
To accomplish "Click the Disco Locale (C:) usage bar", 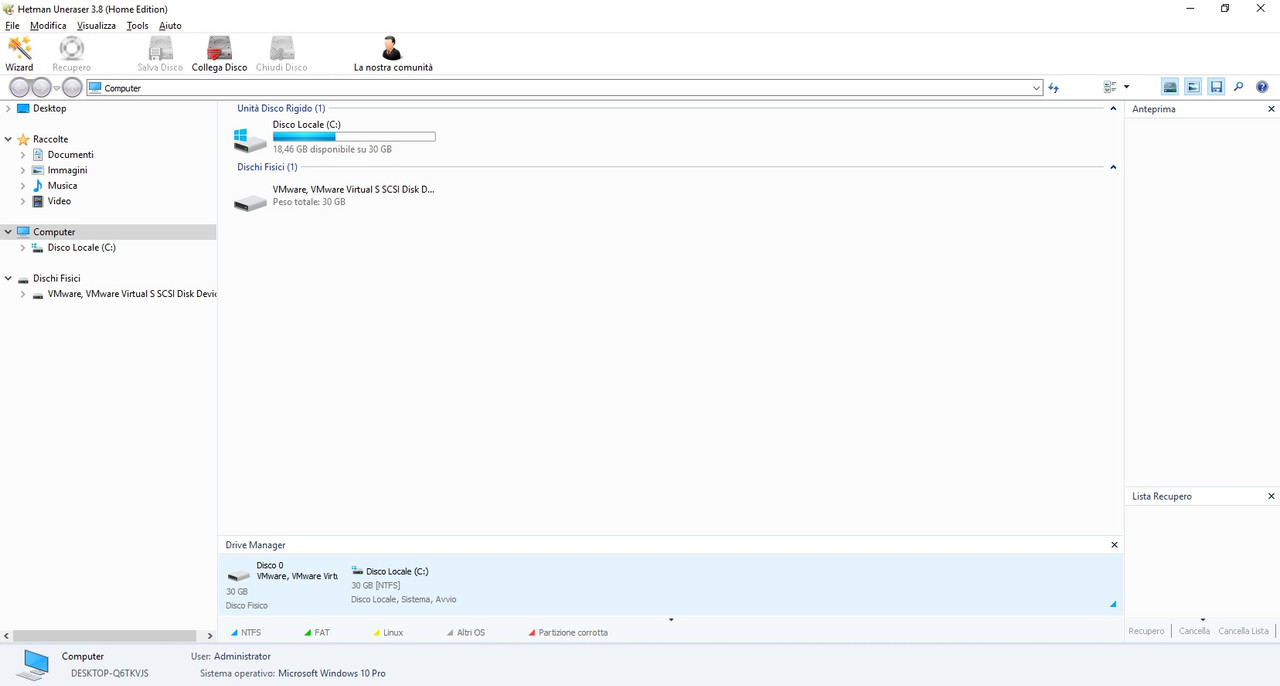I will point(354,137).
